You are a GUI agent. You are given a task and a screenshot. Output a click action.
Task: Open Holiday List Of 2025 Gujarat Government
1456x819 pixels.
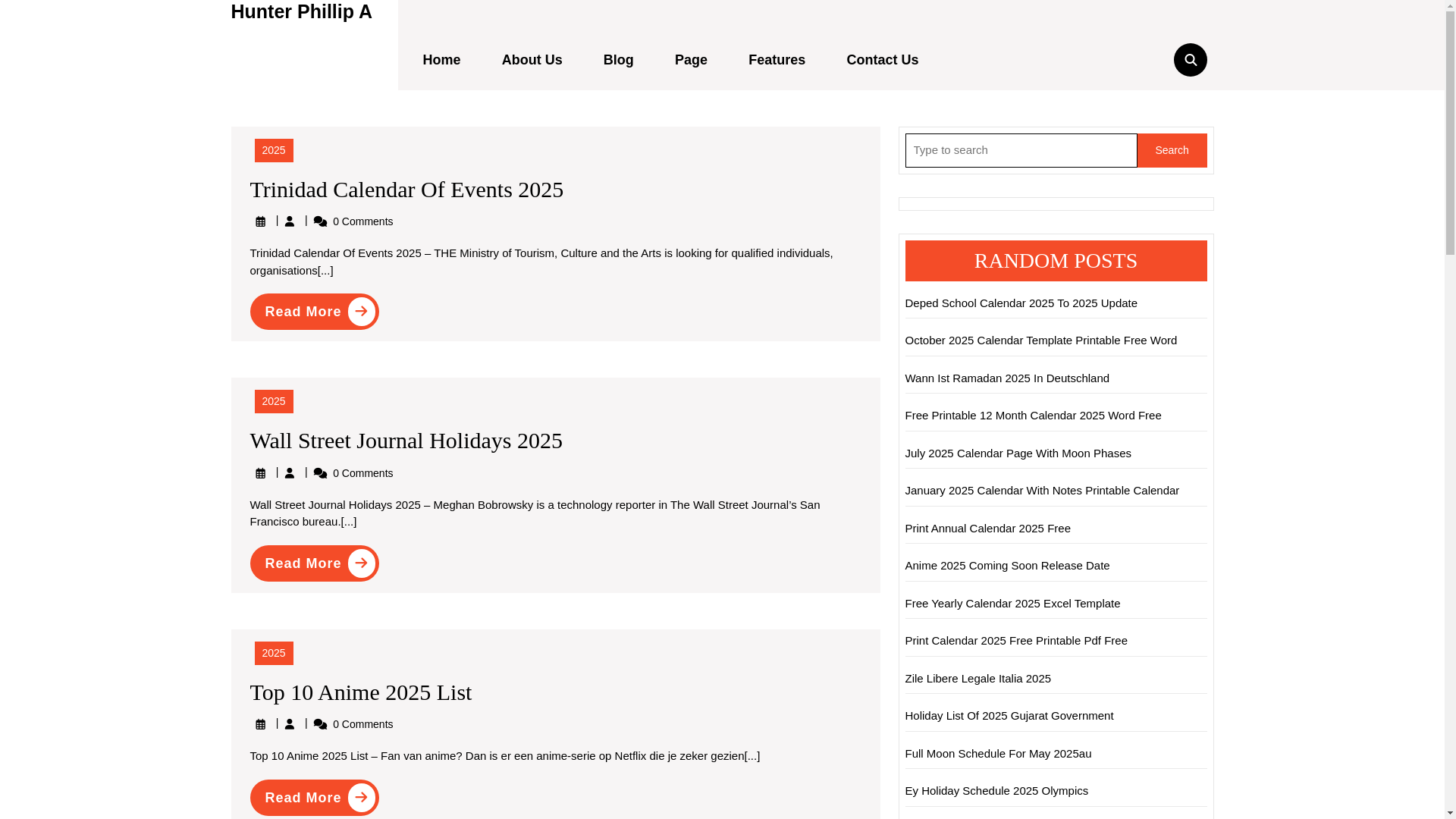(1009, 716)
